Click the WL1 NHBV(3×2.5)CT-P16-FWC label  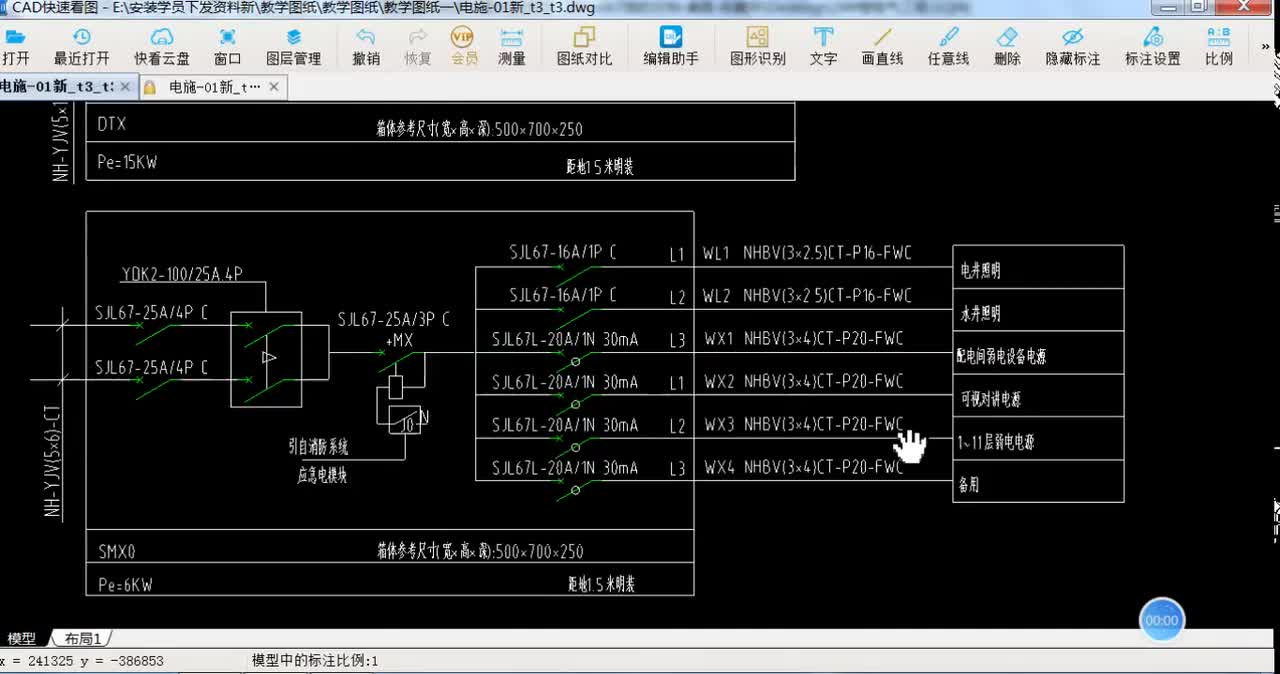tap(807, 253)
